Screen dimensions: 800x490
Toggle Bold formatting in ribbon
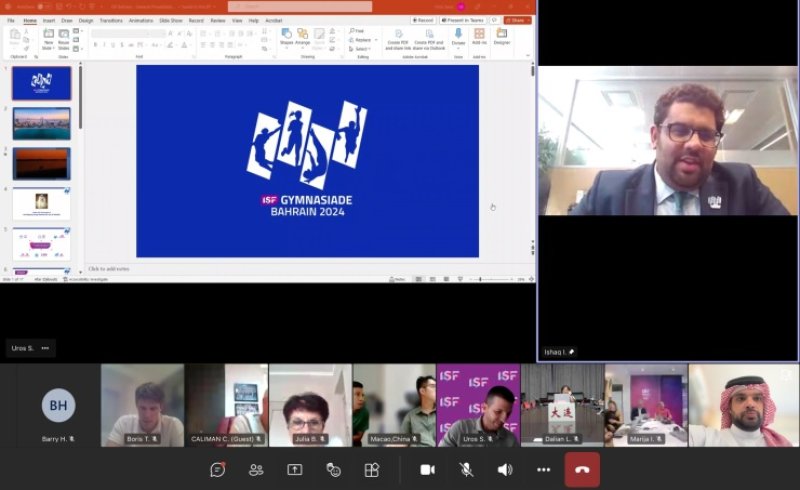tap(95, 45)
